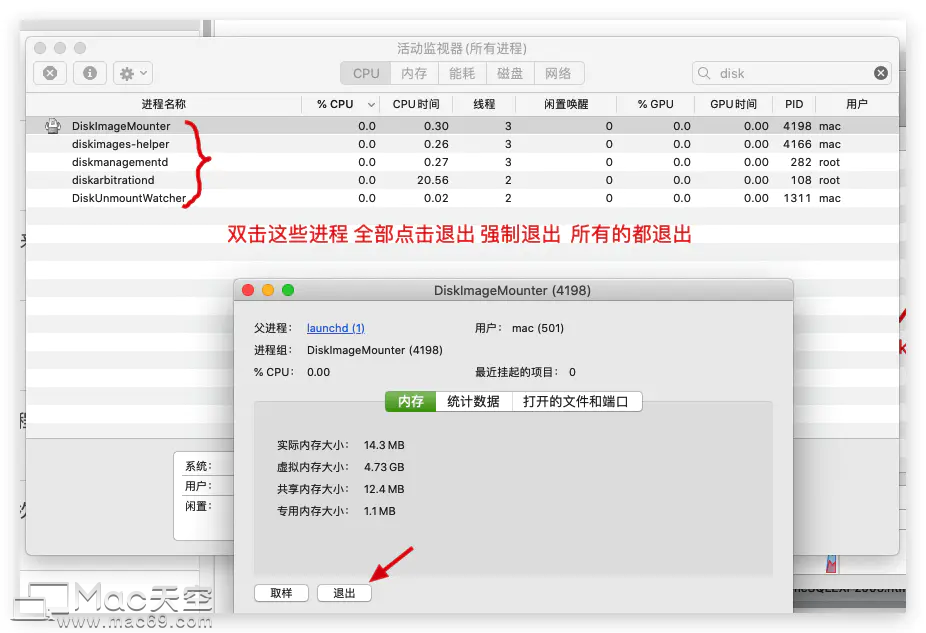The height and width of the screenshot is (633, 926).
Task: Select the diskimages-helper process row
Action: [x=462, y=144]
